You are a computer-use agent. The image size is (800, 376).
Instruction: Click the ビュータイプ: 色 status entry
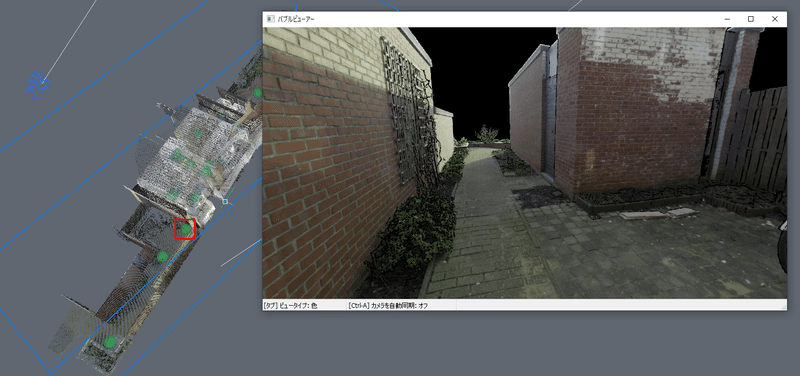tap(290, 306)
